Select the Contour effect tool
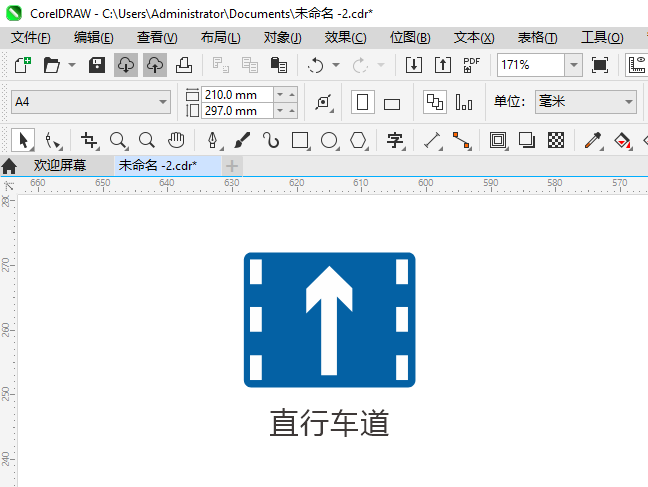This screenshot has height=487, width=648. pyautogui.click(x=498, y=140)
